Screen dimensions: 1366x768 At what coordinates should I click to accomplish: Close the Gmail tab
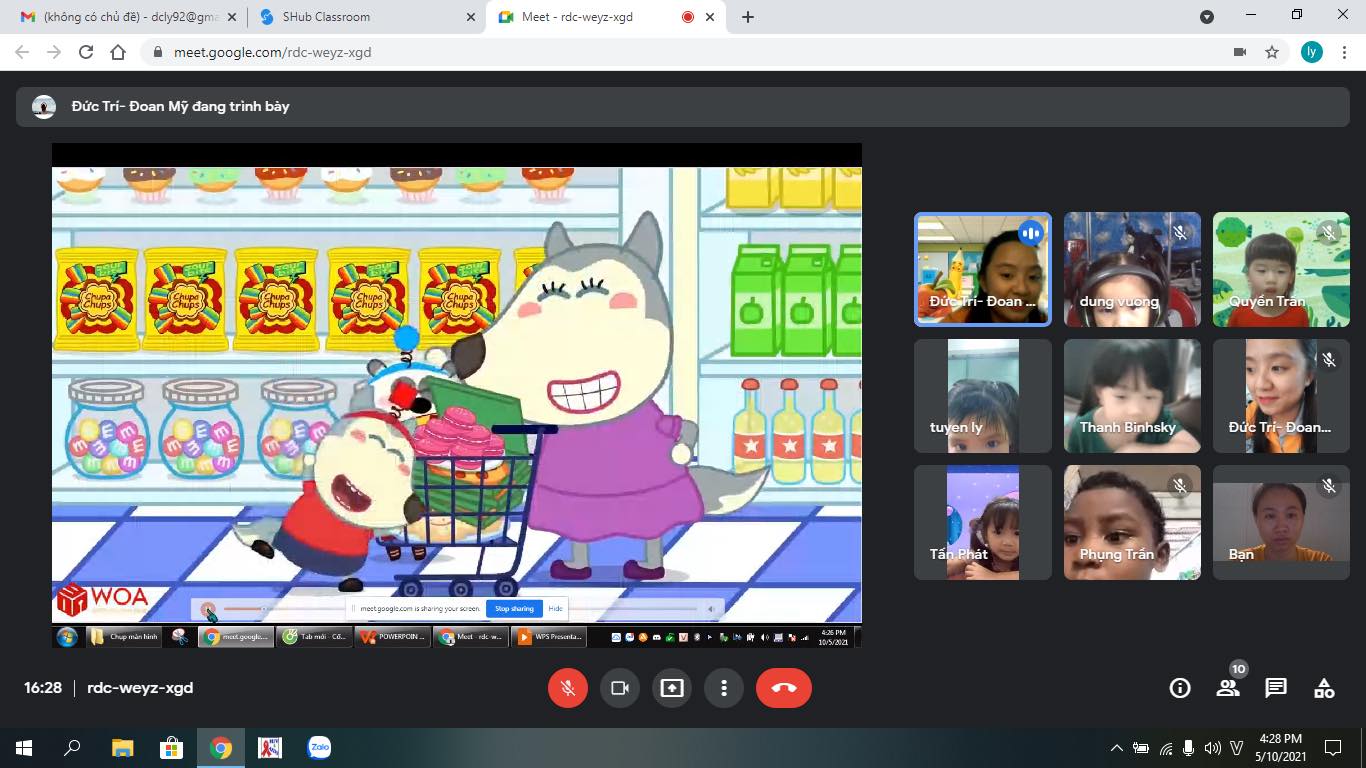click(233, 17)
